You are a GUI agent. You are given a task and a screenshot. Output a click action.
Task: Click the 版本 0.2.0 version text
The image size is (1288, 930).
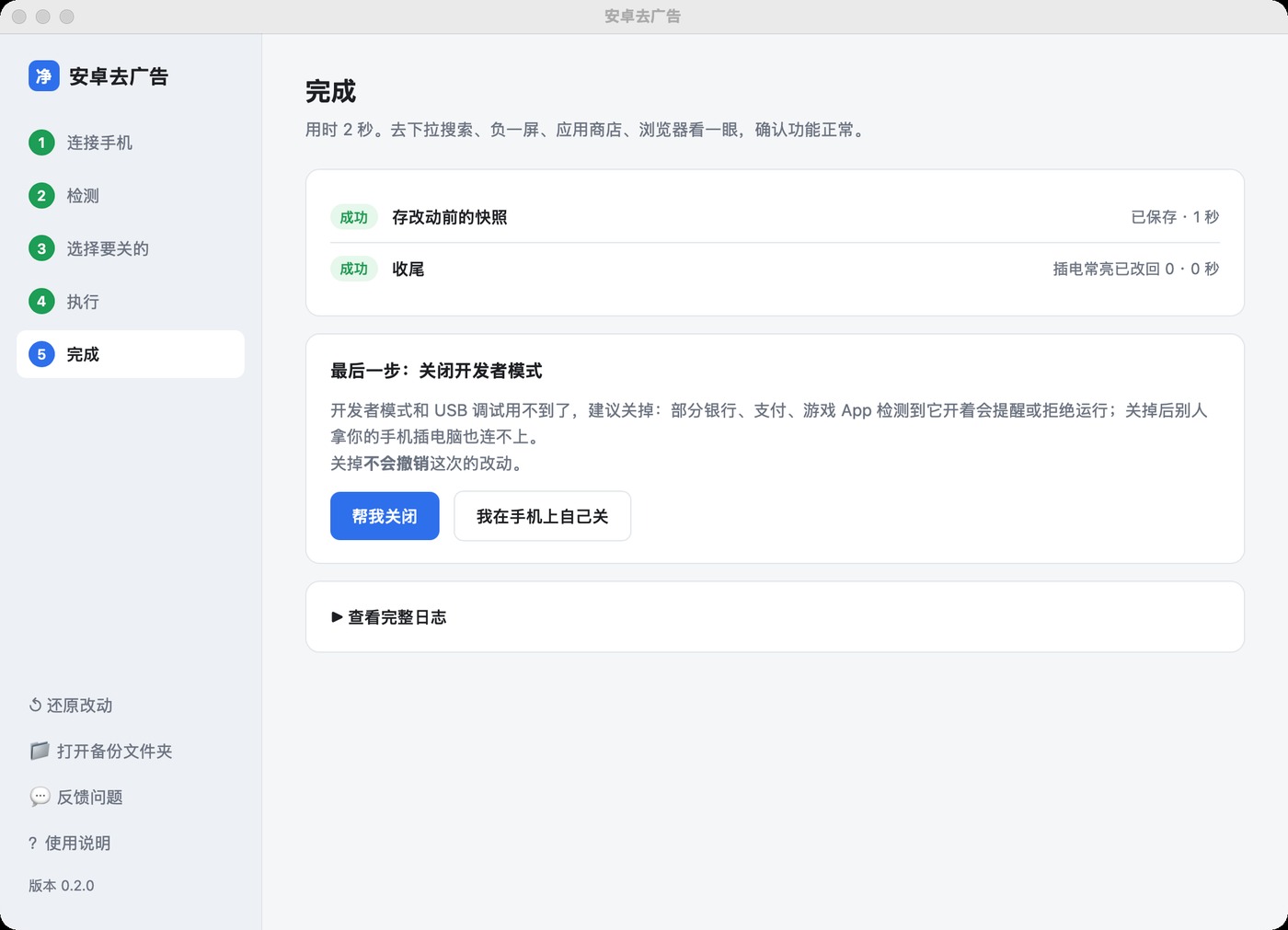tap(62, 886)
